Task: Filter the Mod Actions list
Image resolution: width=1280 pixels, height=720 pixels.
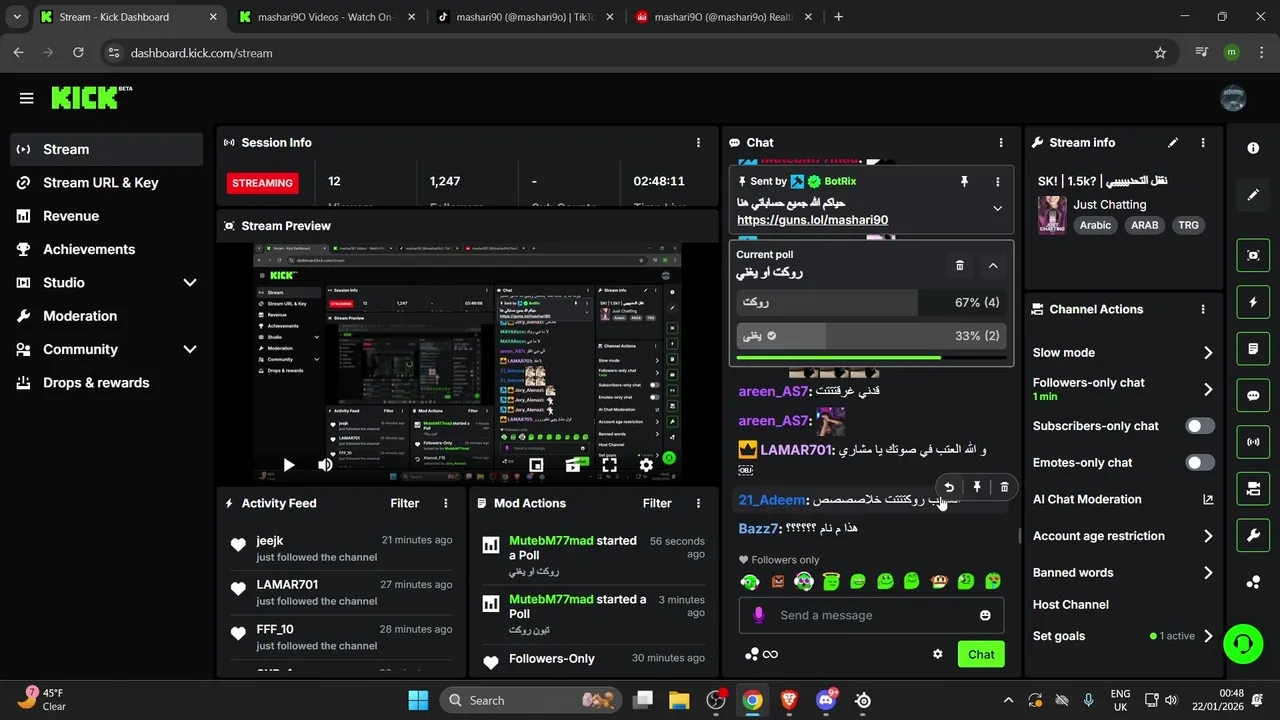Action: tap(657, 503)
